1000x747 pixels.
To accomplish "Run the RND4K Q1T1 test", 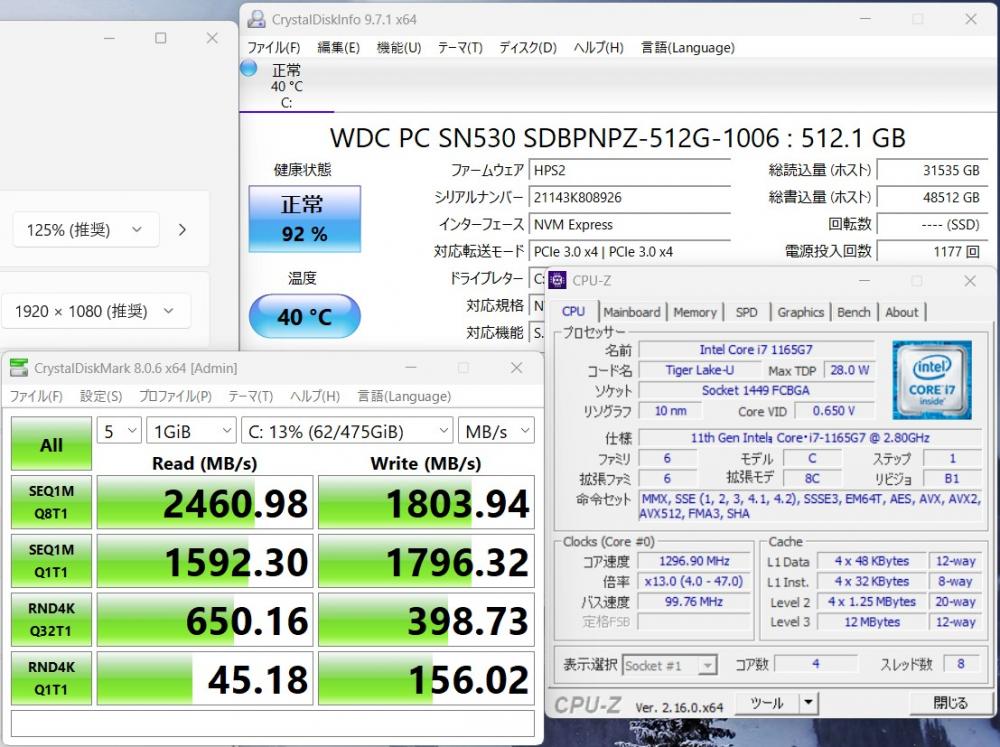I will [51, 678].
